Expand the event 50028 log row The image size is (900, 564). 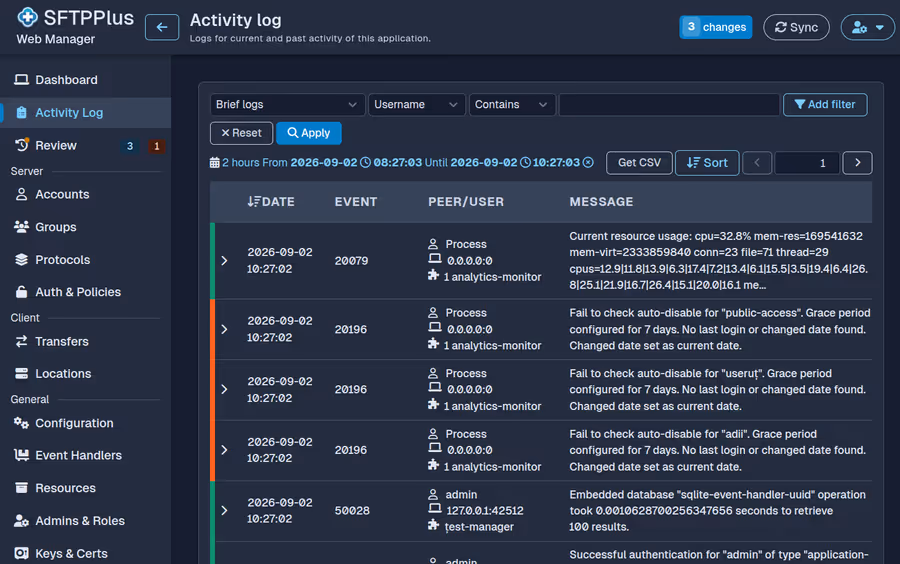tap(224, 511)
